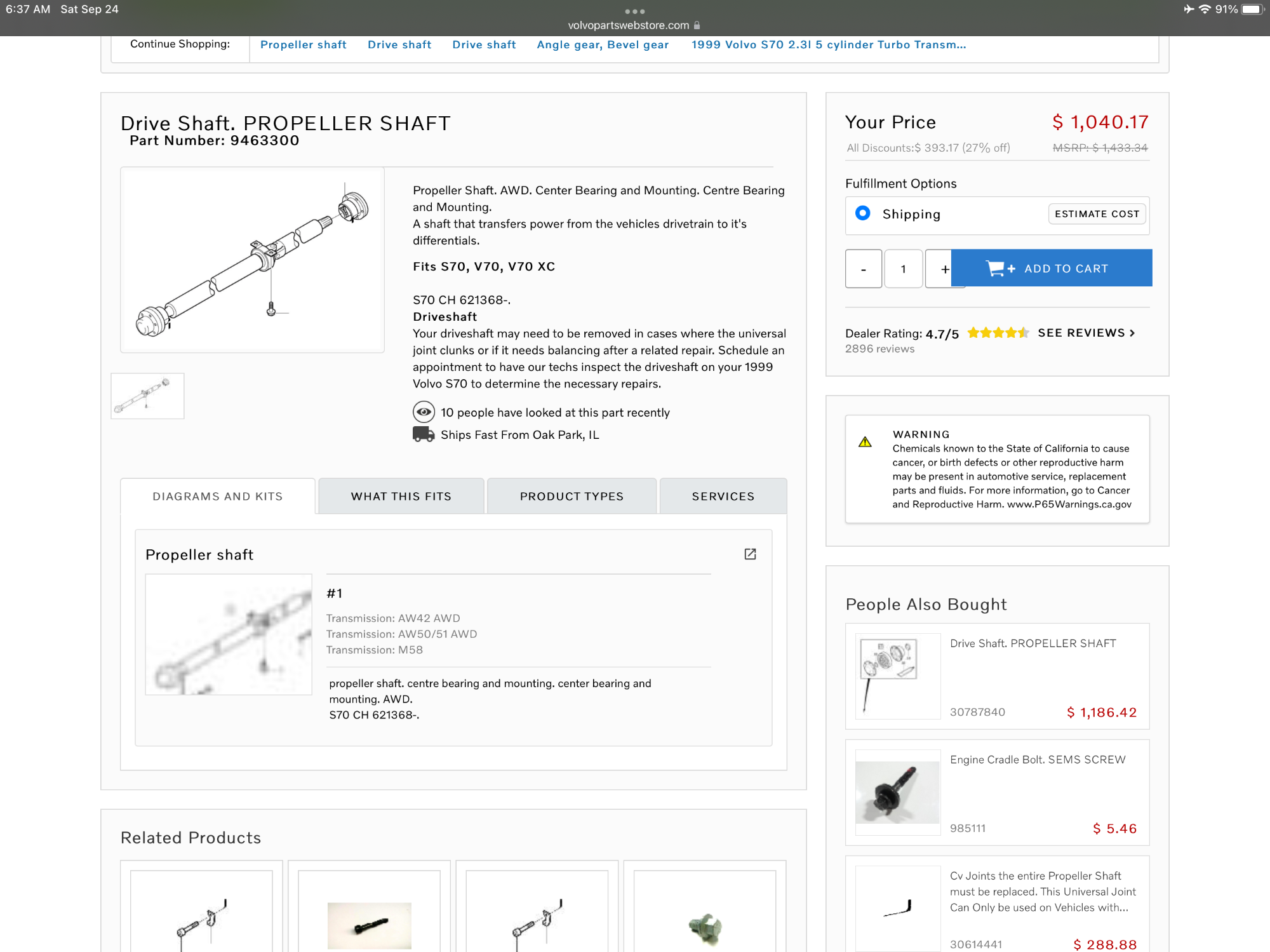Tap the three dots above the URL

634,11
